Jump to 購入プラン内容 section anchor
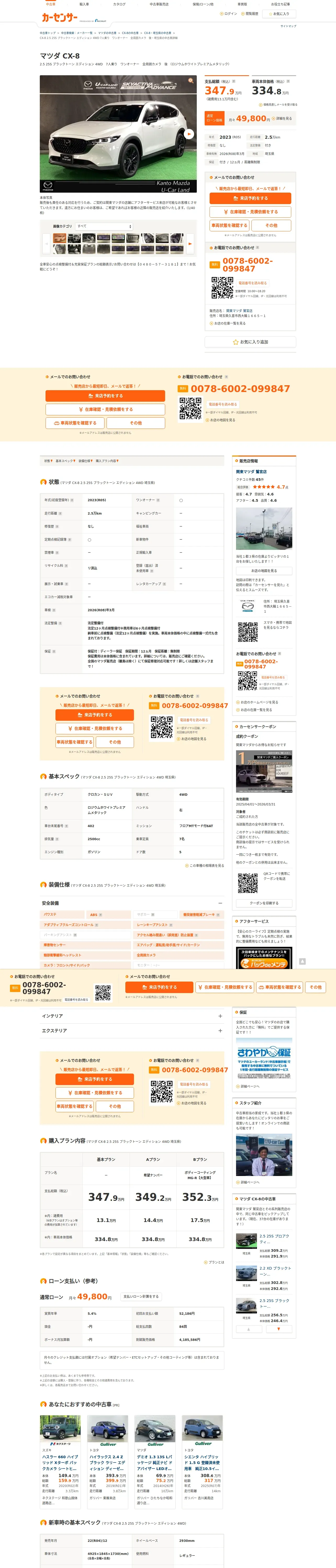 pyautogui.click(x=107, y=461)
